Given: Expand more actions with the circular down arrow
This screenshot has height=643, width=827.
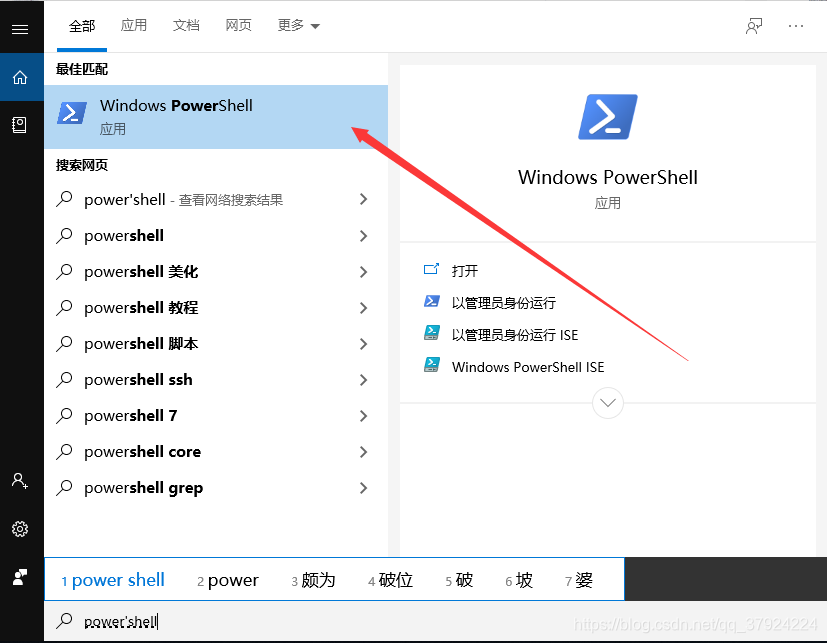Looking at the screenshot, I should coord(608,403).
